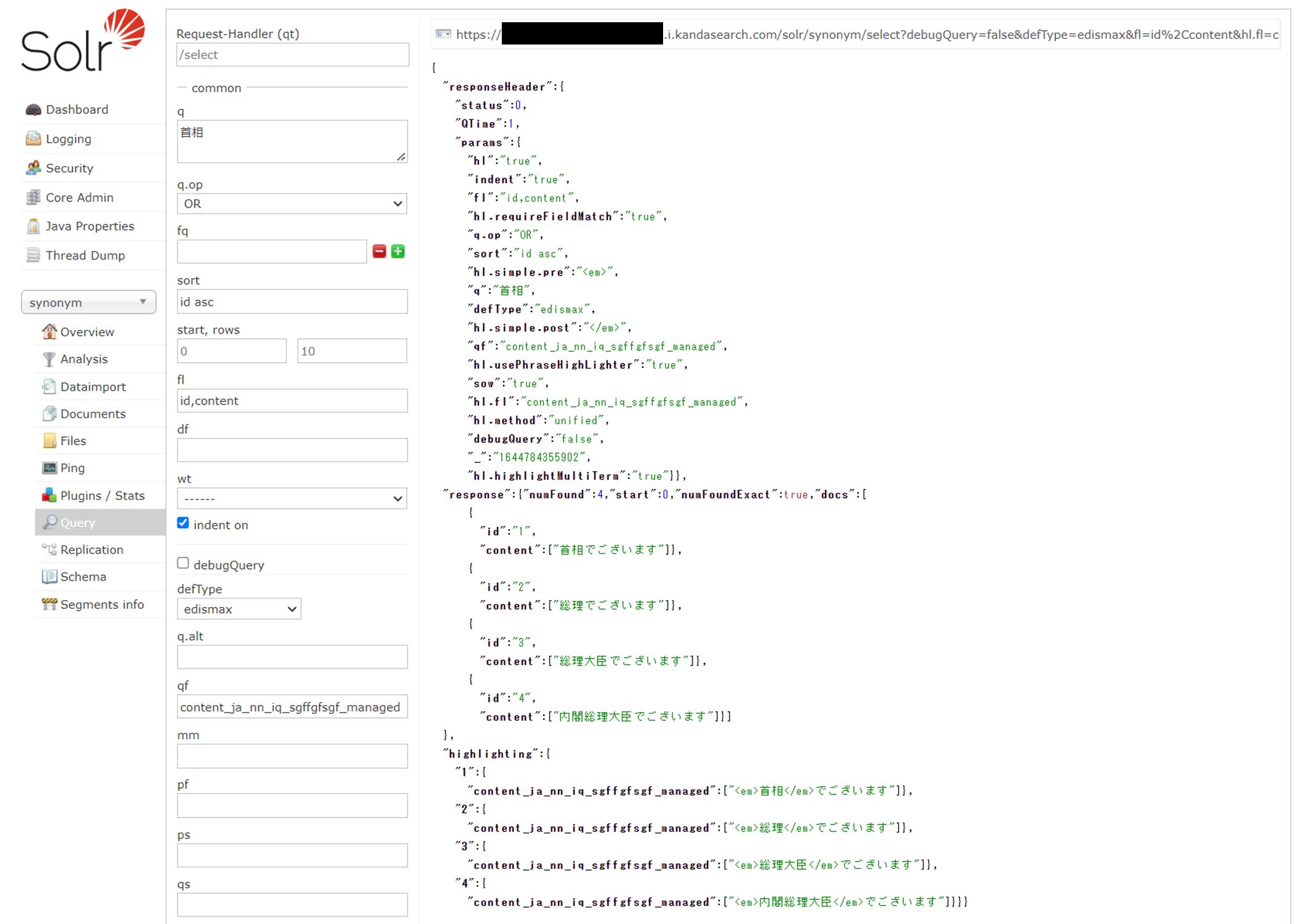Image resolution: width=1299 pixels, height=924 pixels.
Task: Click the Documents icon
Action: [x=49, y=413]
